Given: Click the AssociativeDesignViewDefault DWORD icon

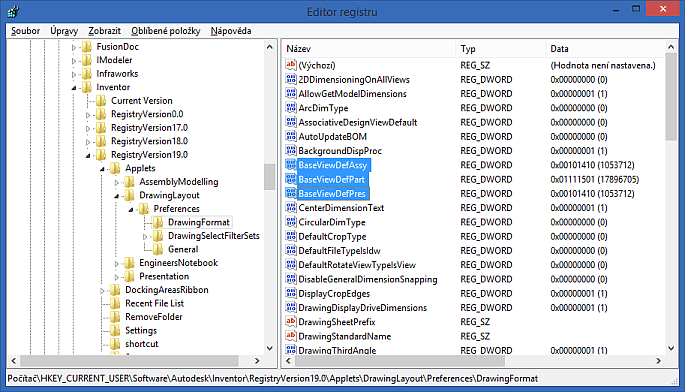Looking at the screenshot, I should pyautogui.click(x=291, y=122).
